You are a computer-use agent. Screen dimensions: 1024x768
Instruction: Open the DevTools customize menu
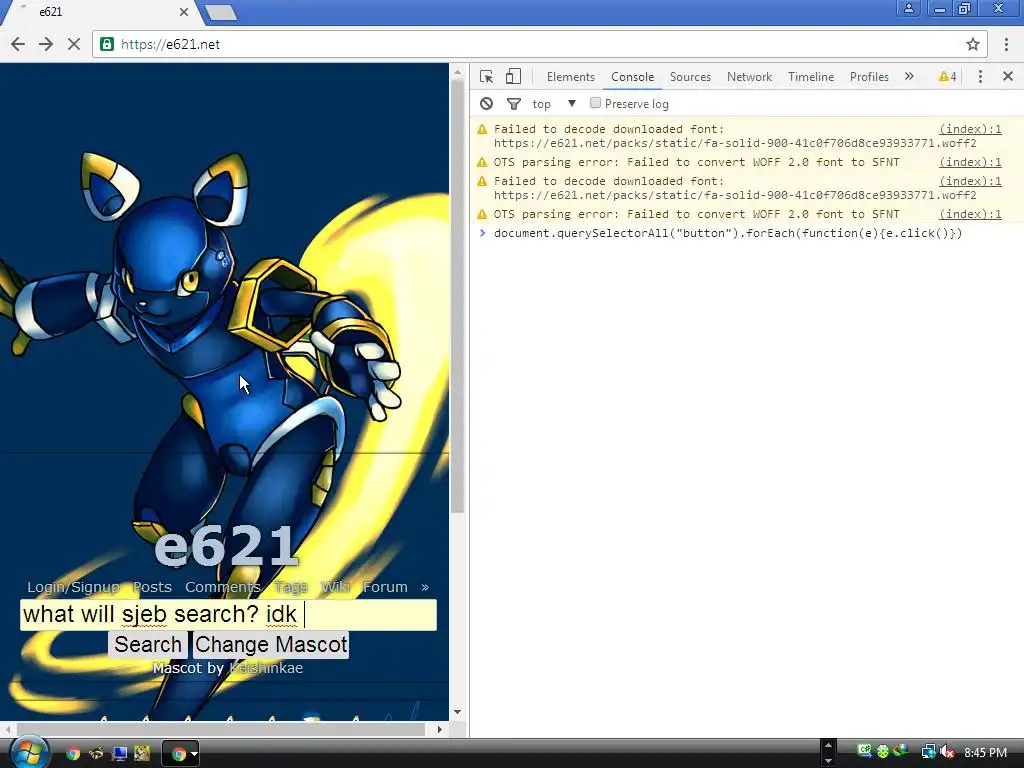coord(980,76)
